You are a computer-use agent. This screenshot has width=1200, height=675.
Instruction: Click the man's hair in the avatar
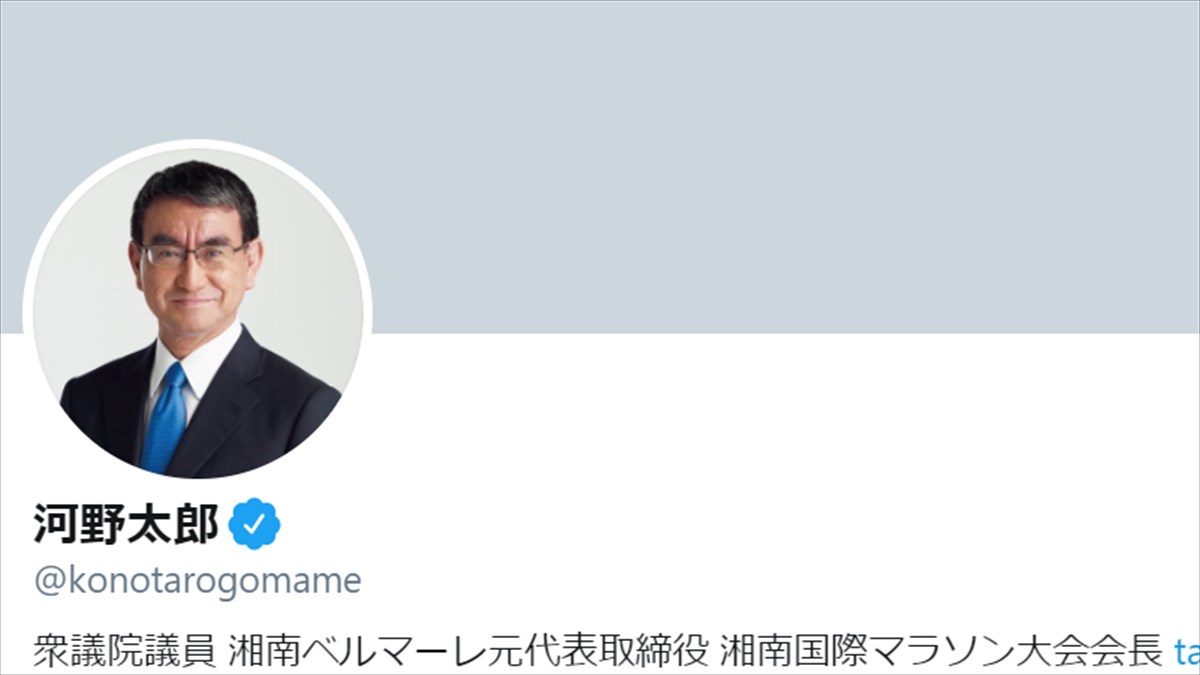[x=192, y=195]
